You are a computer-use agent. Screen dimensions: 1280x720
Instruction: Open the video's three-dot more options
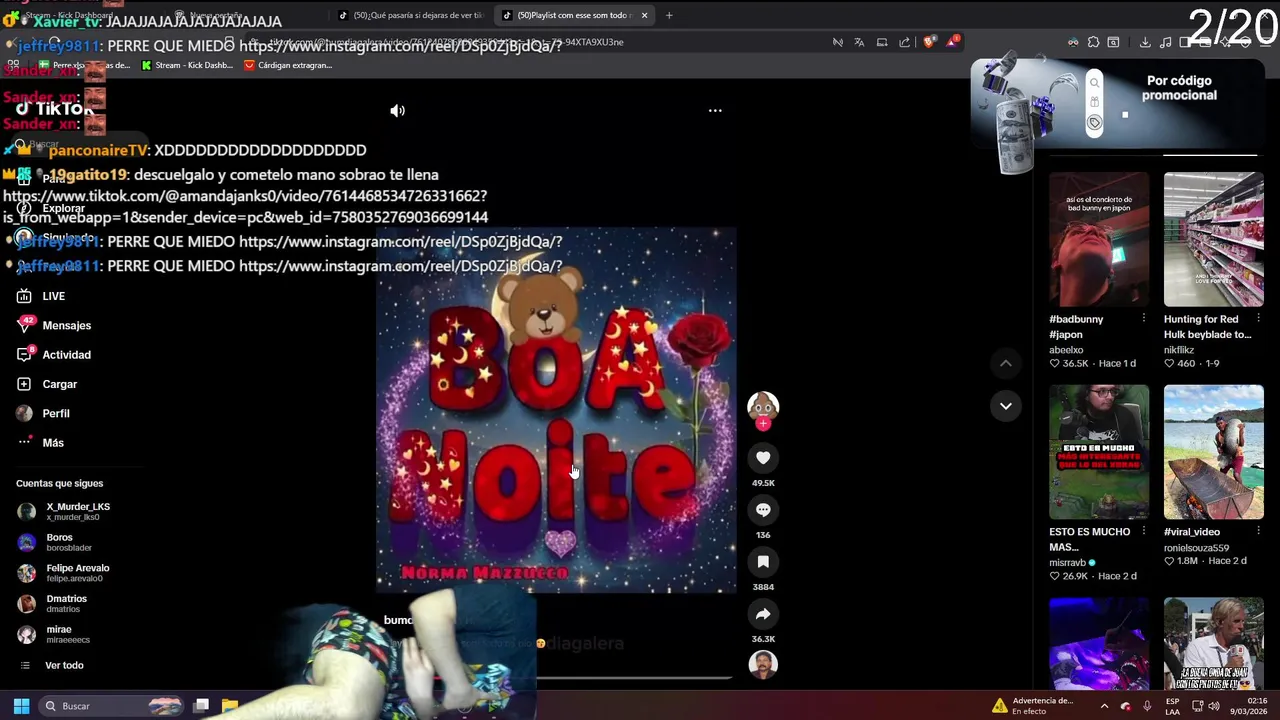[715, 111]
